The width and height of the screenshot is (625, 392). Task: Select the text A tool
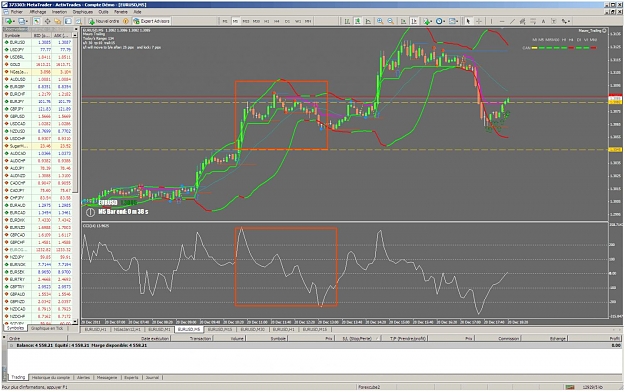(x=543, y=21)
